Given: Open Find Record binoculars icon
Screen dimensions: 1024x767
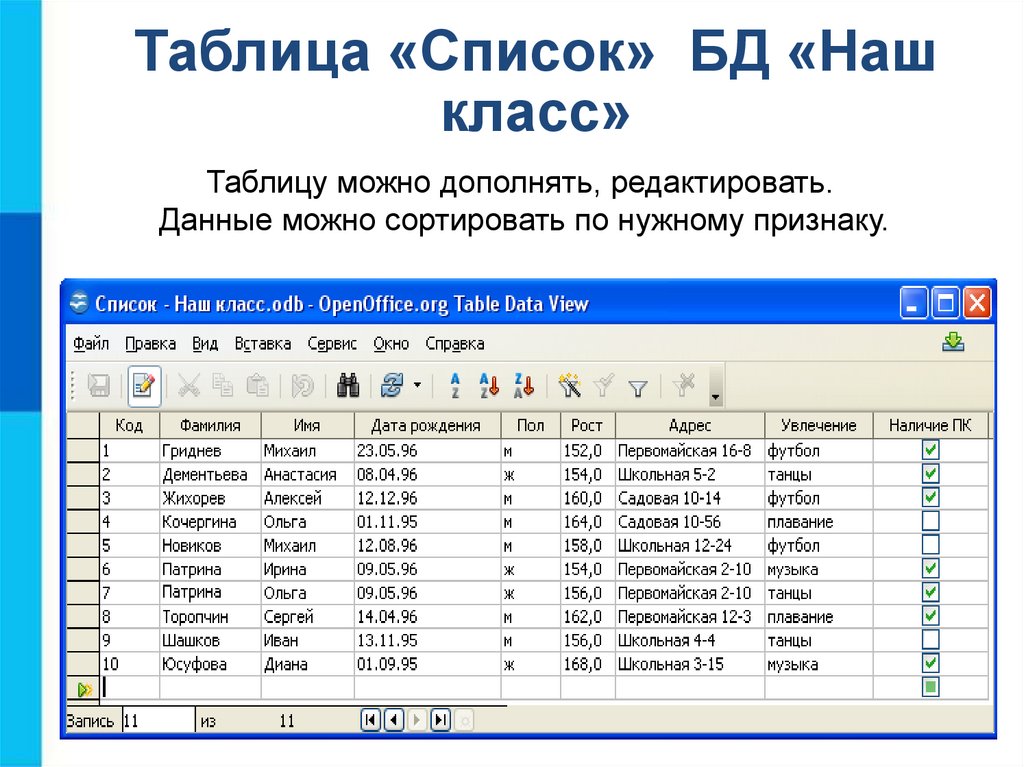Looking at the screenshot, I should pos(348,386).
